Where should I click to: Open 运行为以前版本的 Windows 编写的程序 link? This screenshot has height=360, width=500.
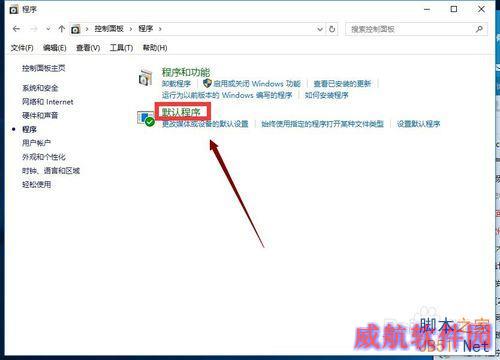(x=227, y=95)
